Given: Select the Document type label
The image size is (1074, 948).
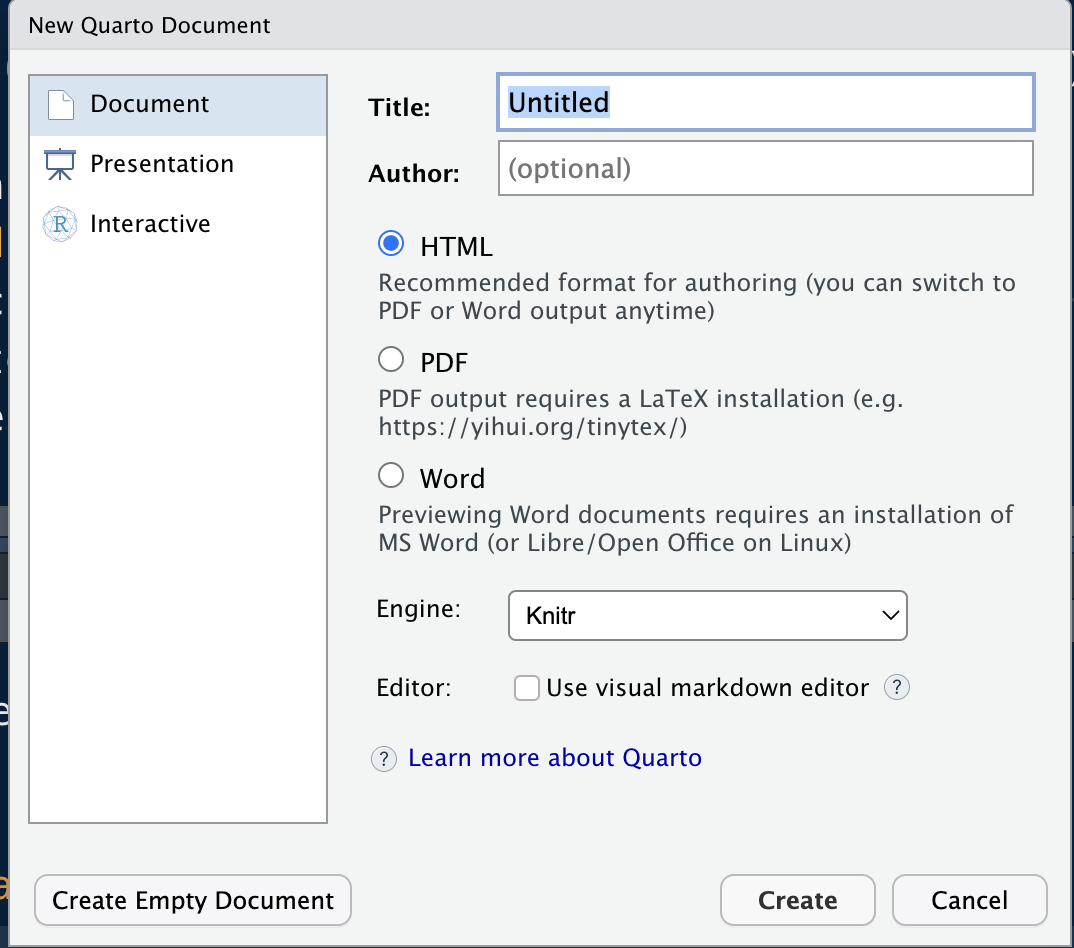Looking at the screenshot, I should click(x=150, y=104).
